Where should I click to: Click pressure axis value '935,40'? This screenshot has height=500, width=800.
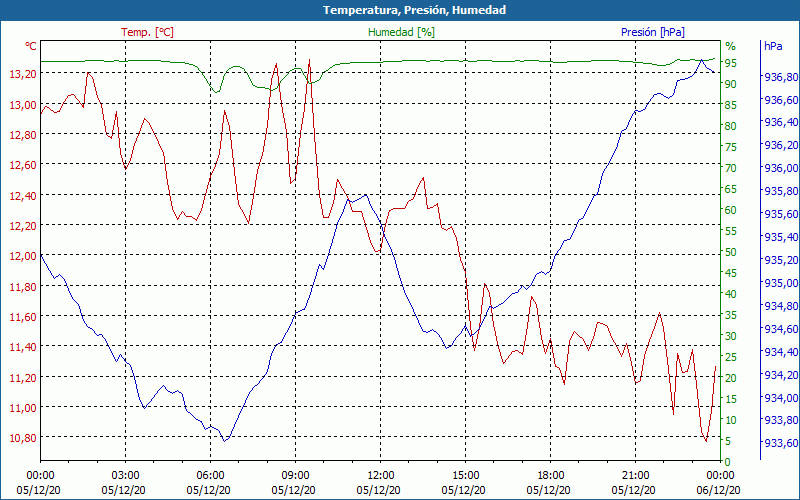(x=781, y=237)
